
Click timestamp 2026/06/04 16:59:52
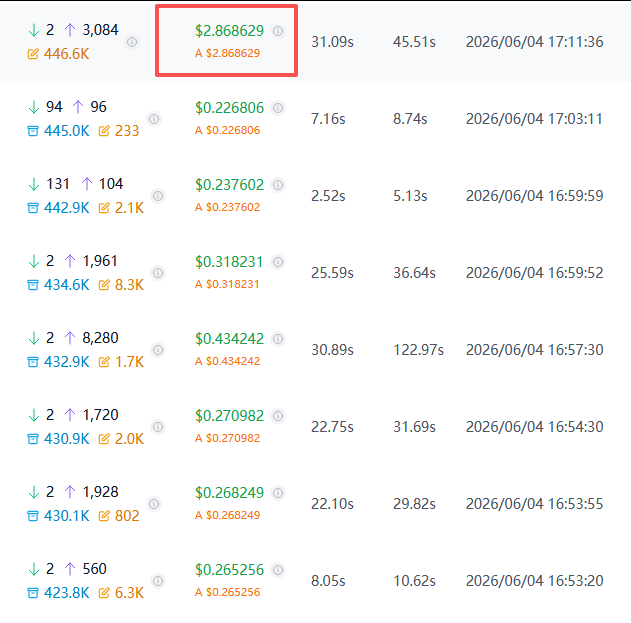point(534,273)
